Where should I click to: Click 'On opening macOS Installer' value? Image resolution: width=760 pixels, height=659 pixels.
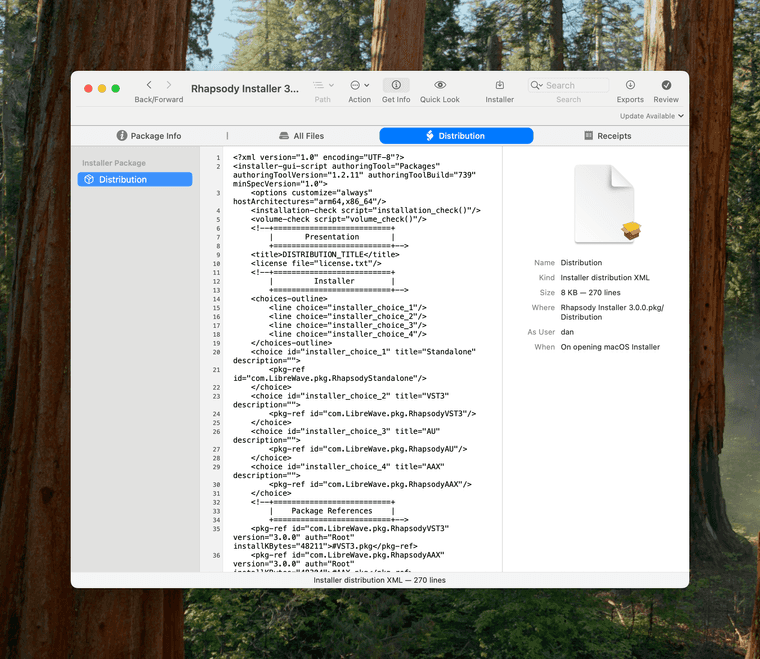[610, 347]
